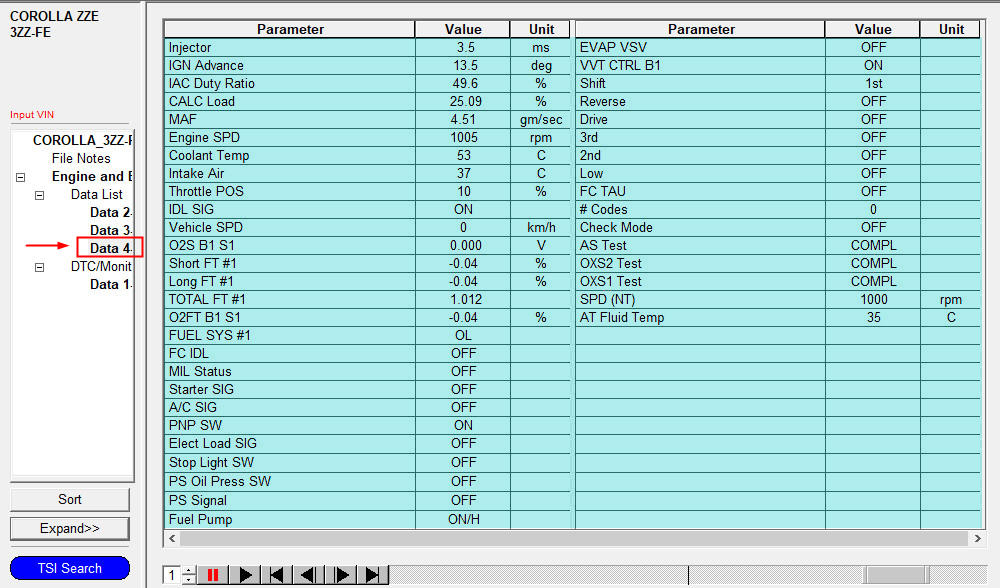Click the left table Value column header
The image size is (1000, 588).
click(x=463, y=29)
